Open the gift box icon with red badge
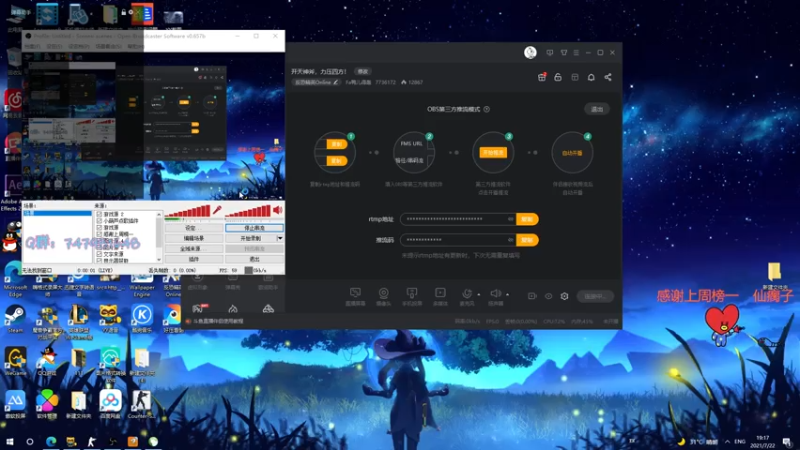This screenshot has height=450, width=800. 542,77
